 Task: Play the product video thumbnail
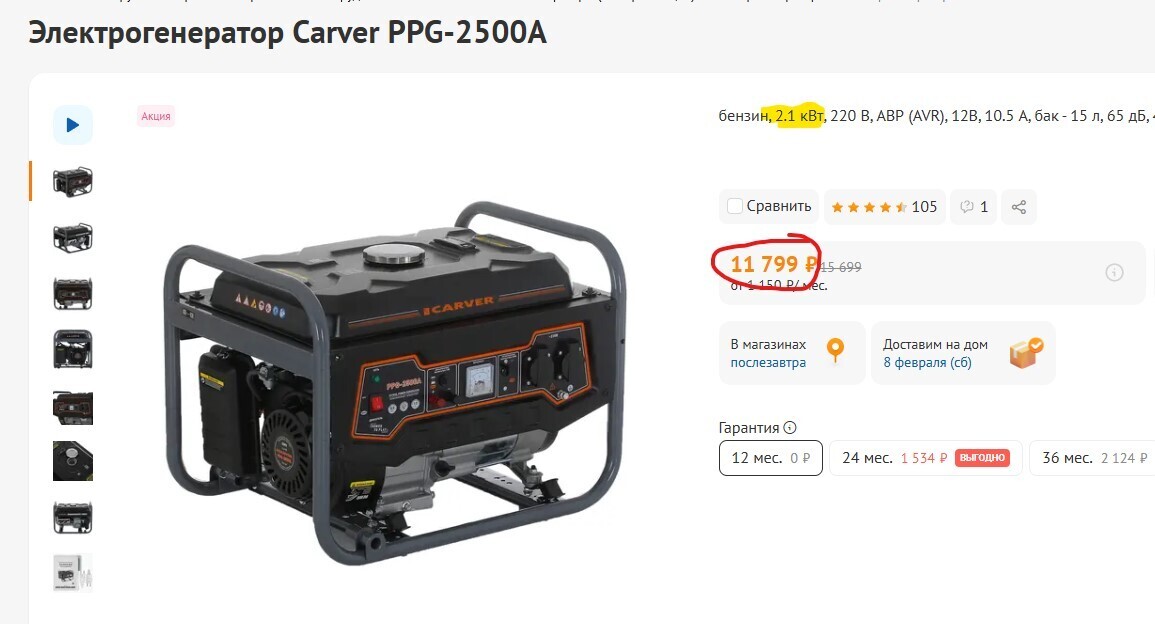pyautogui.click(x=73, y=125)
